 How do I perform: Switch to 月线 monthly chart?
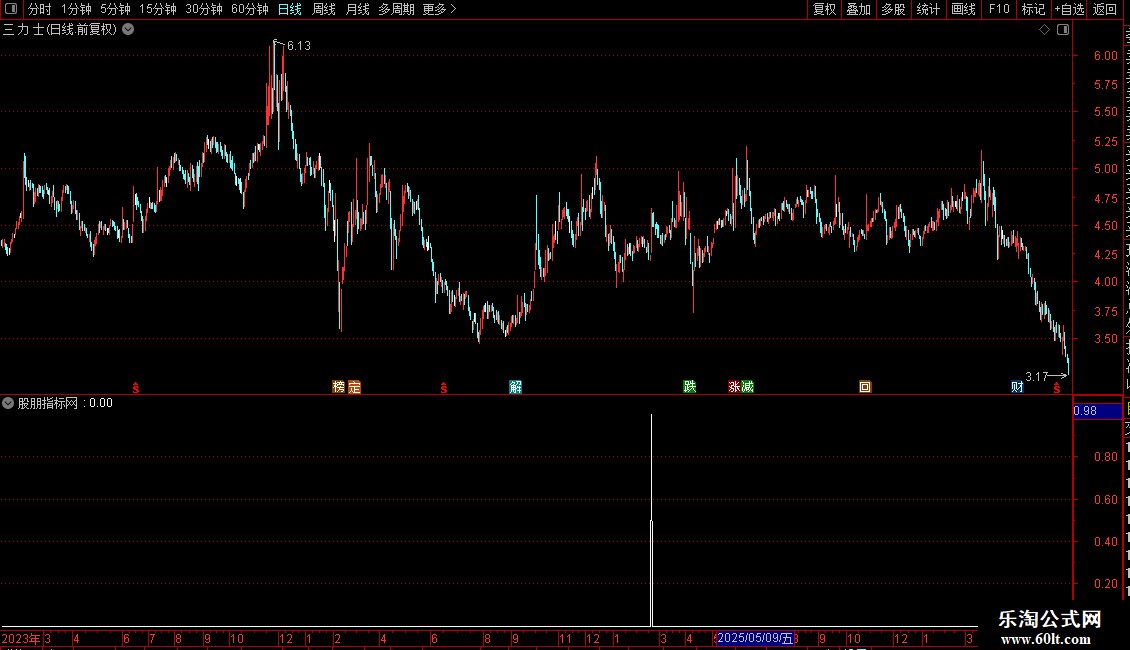coord(357,9)
